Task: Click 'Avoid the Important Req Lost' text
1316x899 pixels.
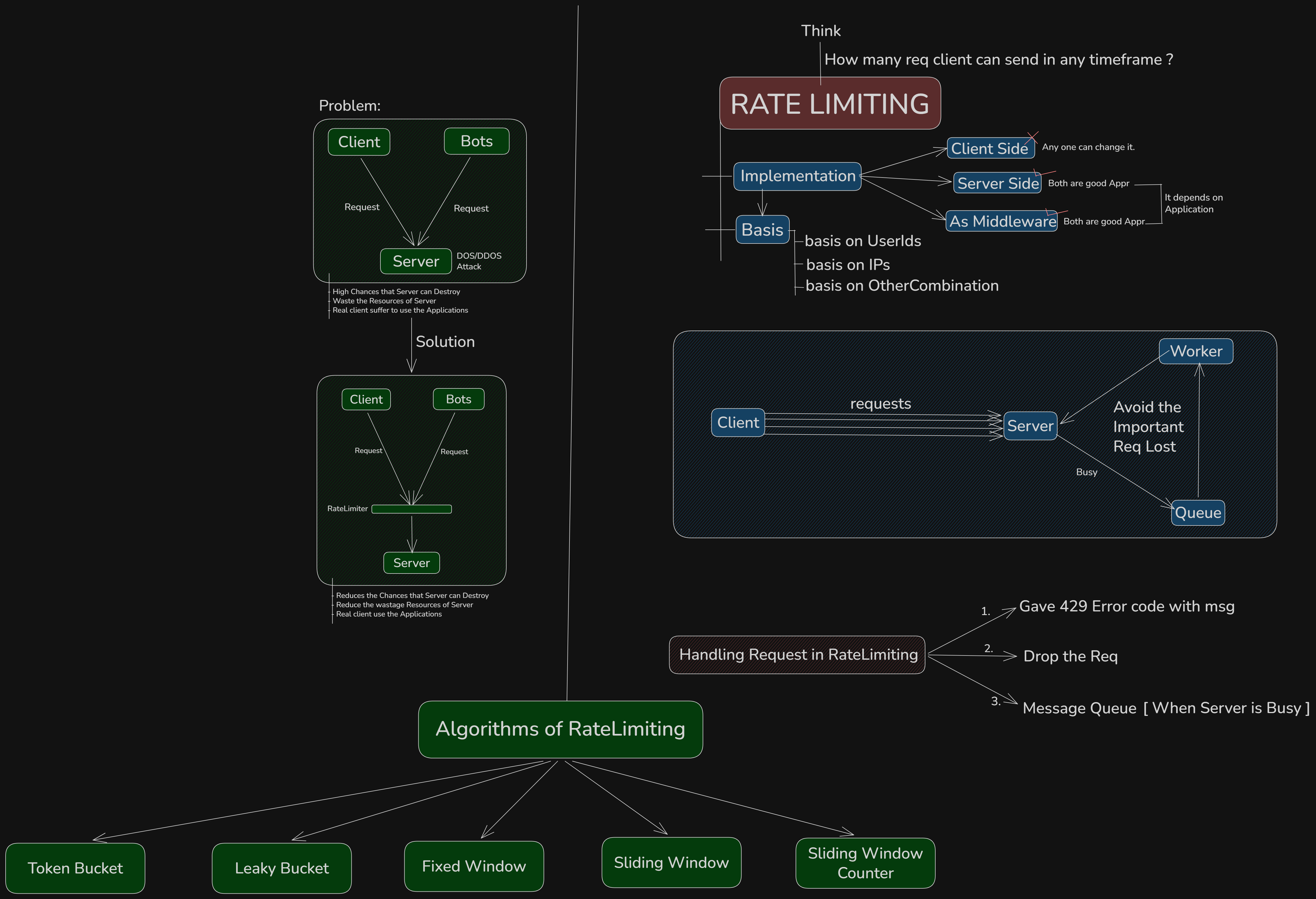Action: point(1148,426)
